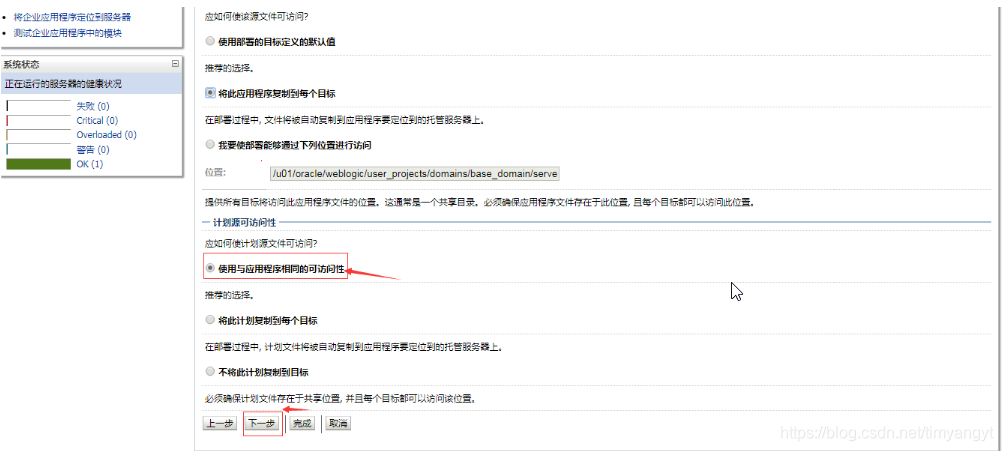Click the 完成 button

coord(301,423)
